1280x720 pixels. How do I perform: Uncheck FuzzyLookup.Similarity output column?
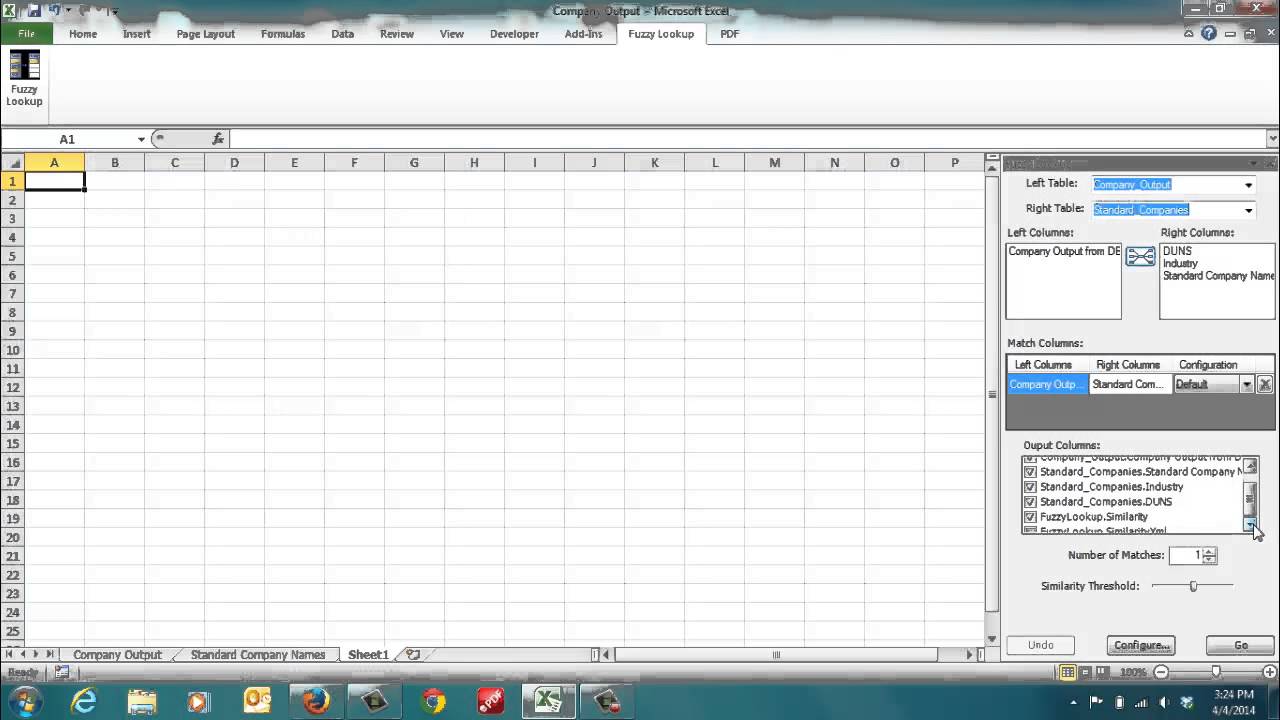point(1030,517)
